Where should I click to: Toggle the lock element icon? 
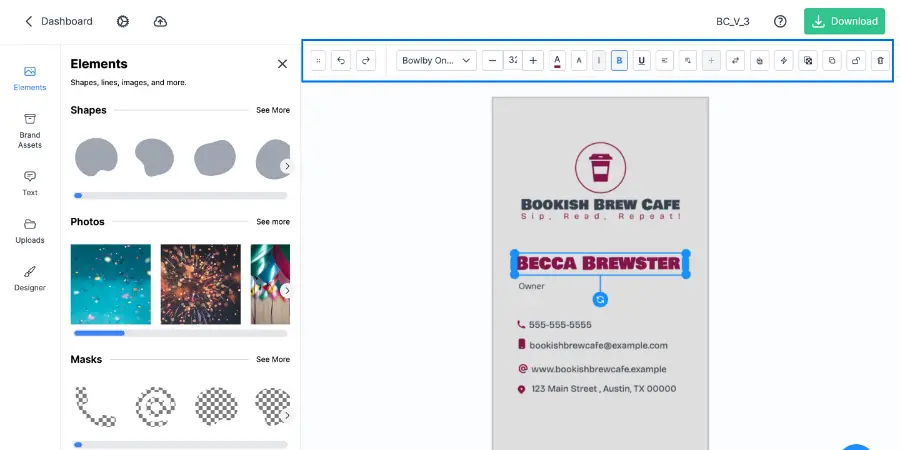click(x=856, y=60)
